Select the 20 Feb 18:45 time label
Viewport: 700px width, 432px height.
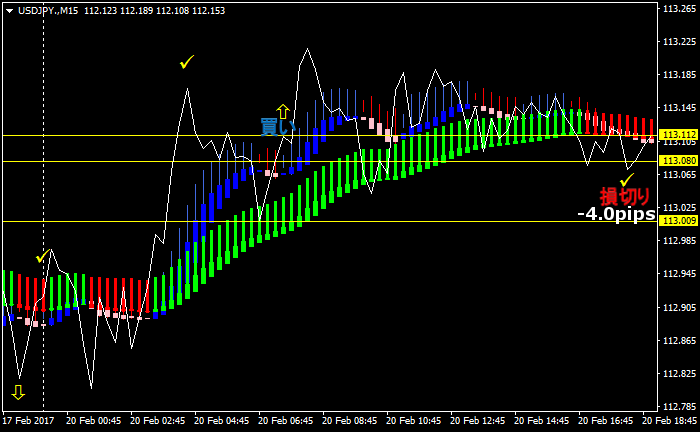click(x=670, y=421)
